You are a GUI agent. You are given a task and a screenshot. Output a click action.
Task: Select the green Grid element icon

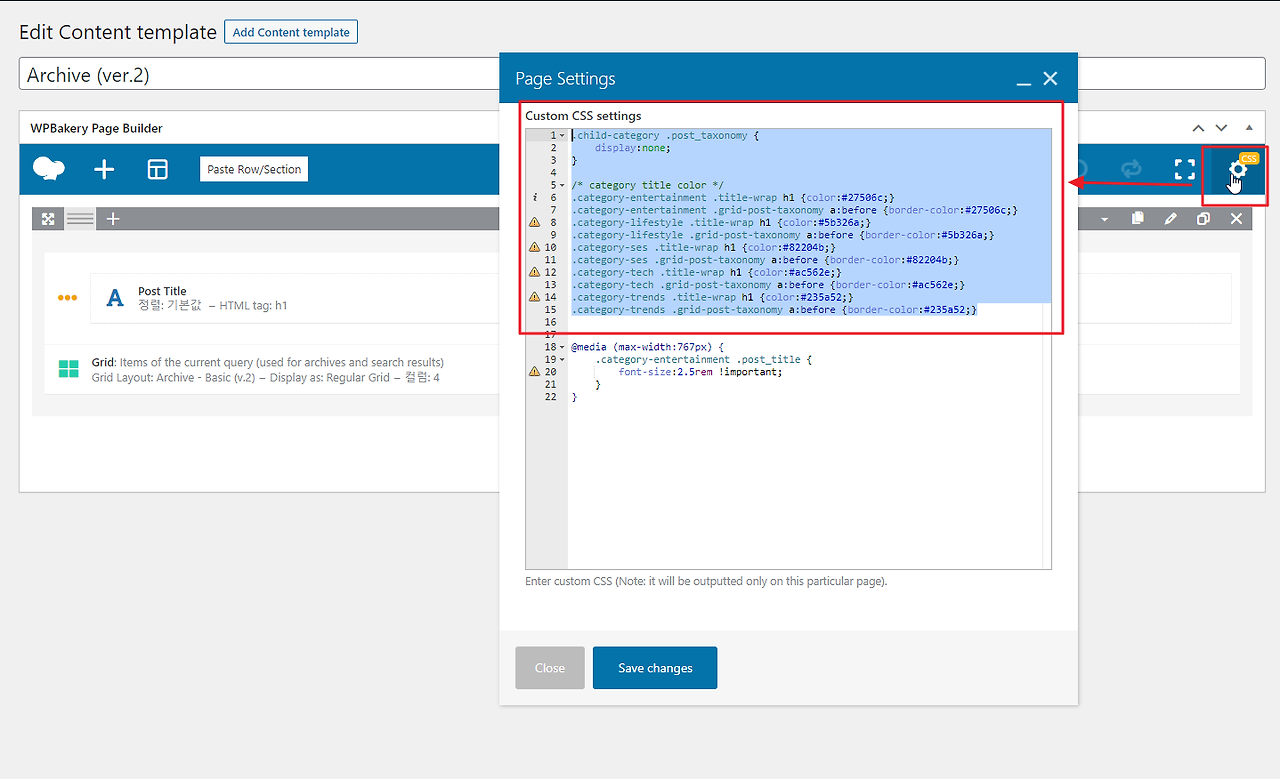[x=68, y=369]
